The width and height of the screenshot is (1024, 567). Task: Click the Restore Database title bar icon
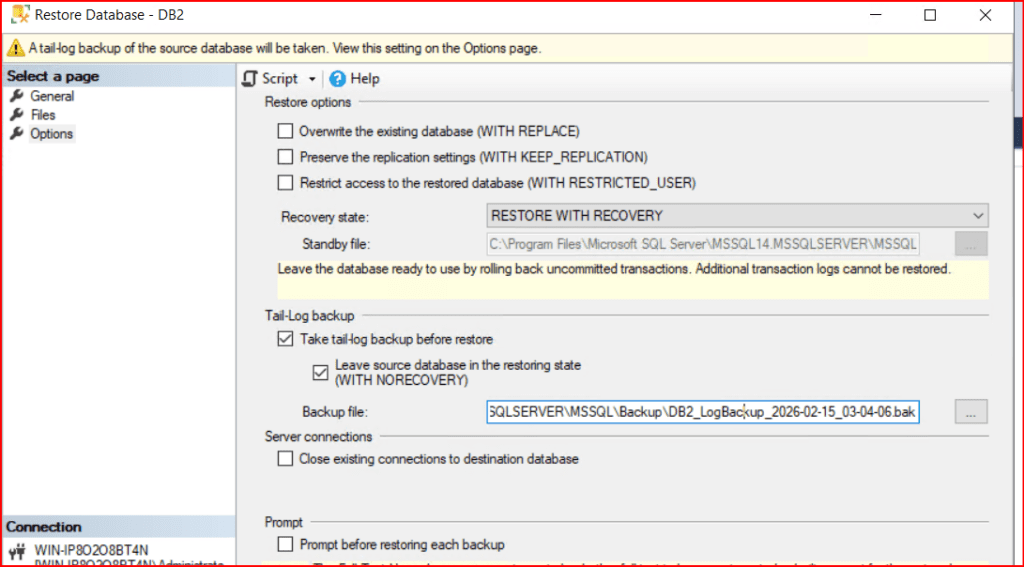(x=17, y=16)
